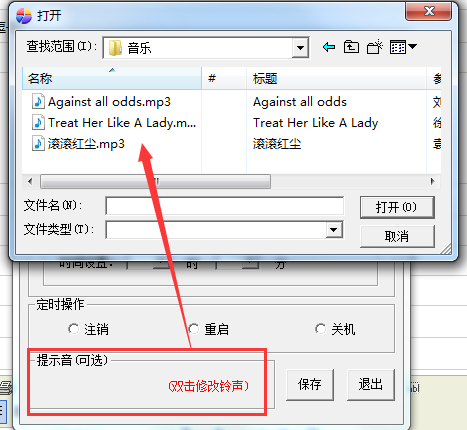Viewport: 467px width, 430px height.
Task: Open the view menu icon
Action: point(398,47)
